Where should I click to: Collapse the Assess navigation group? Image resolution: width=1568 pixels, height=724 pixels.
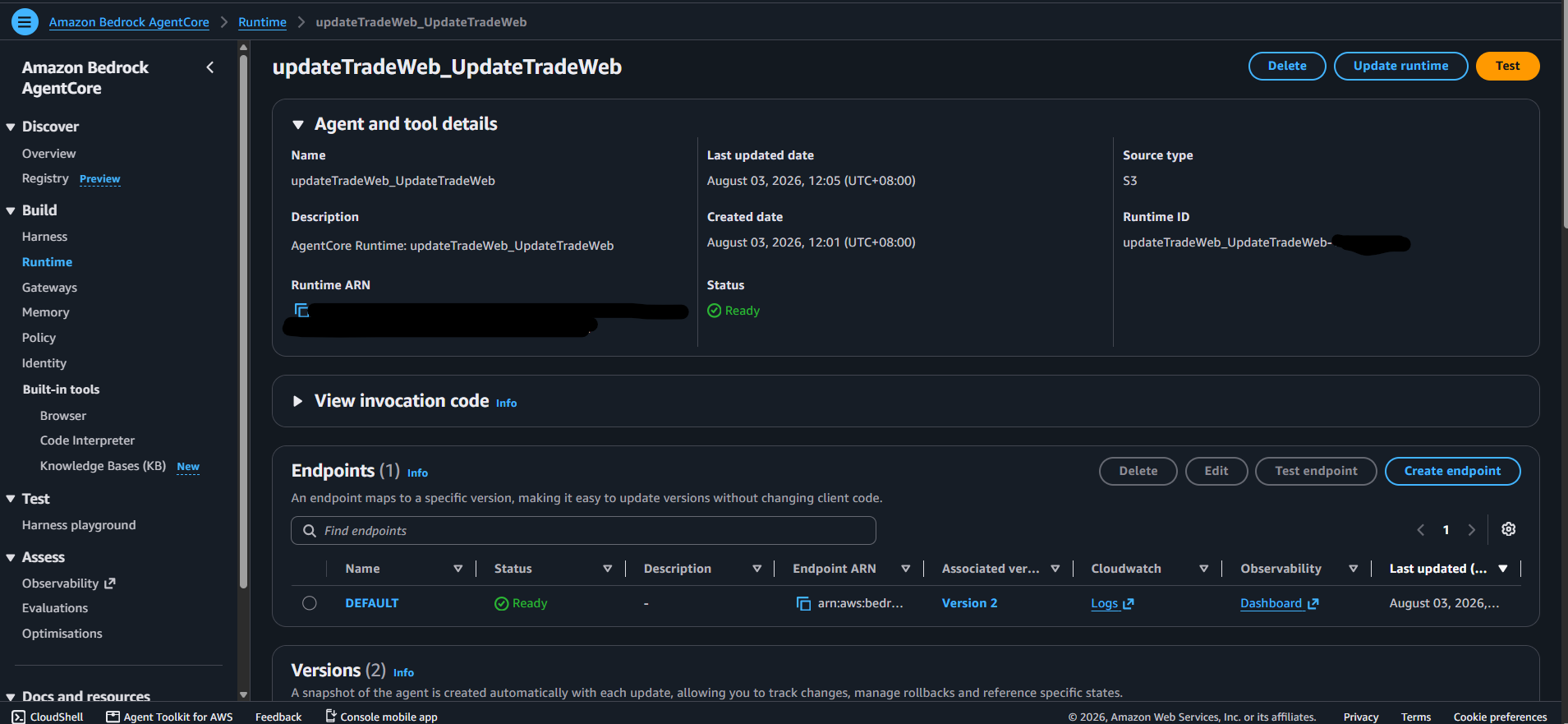[x=11, y=558]
